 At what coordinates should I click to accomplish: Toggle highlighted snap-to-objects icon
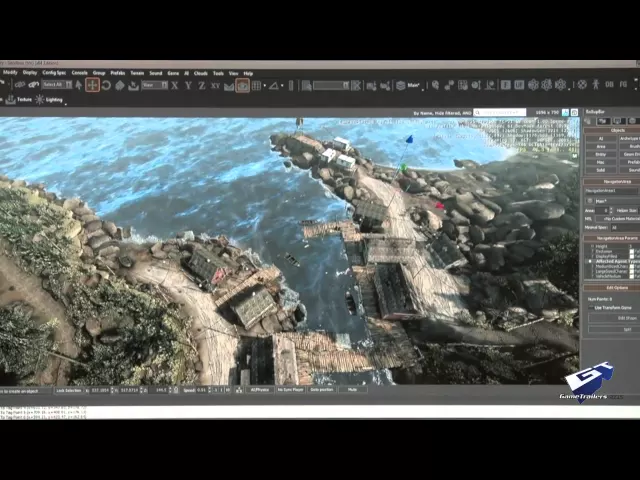[242, 85]
